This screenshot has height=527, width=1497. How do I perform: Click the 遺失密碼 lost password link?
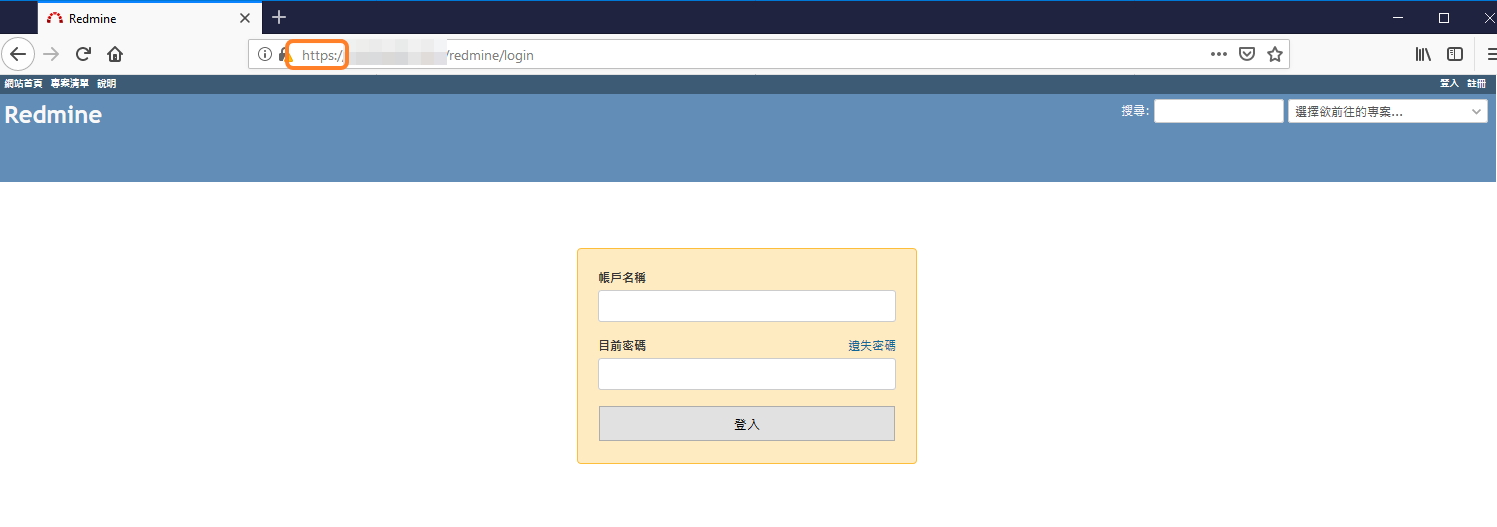[x=872, y=346]
